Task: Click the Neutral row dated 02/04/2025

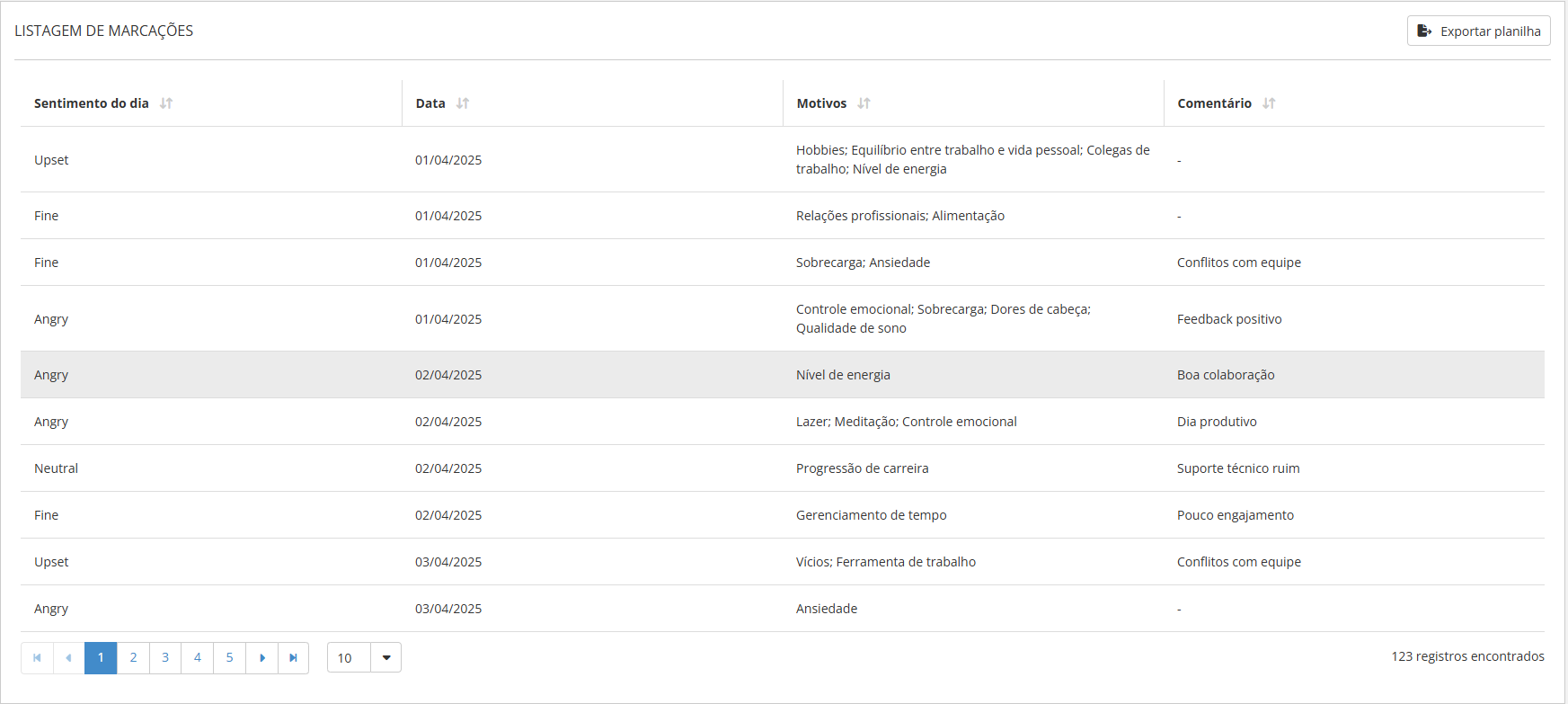Action: (x=57, y=468)
